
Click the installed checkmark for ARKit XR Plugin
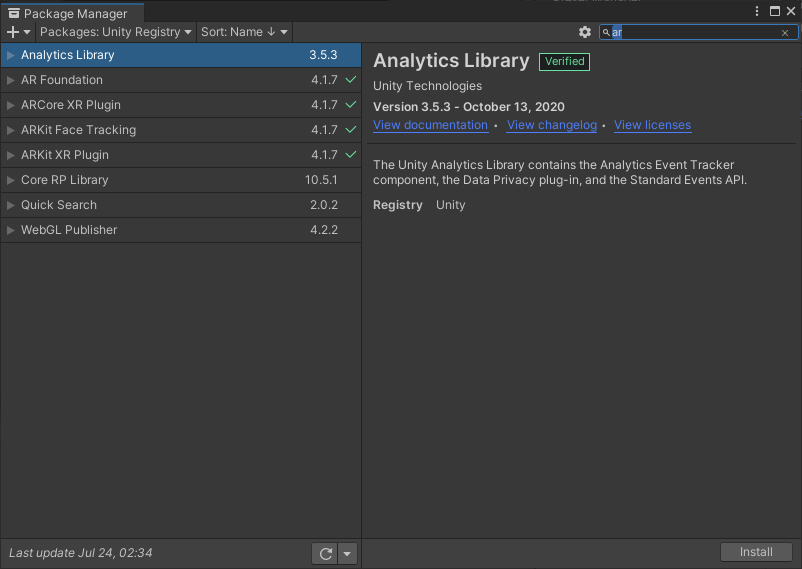tap(351, 154)
